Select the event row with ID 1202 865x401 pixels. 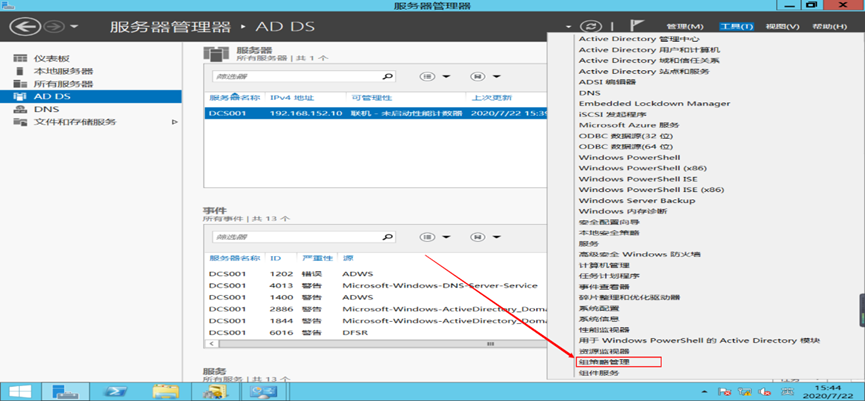tap(376, 274)
